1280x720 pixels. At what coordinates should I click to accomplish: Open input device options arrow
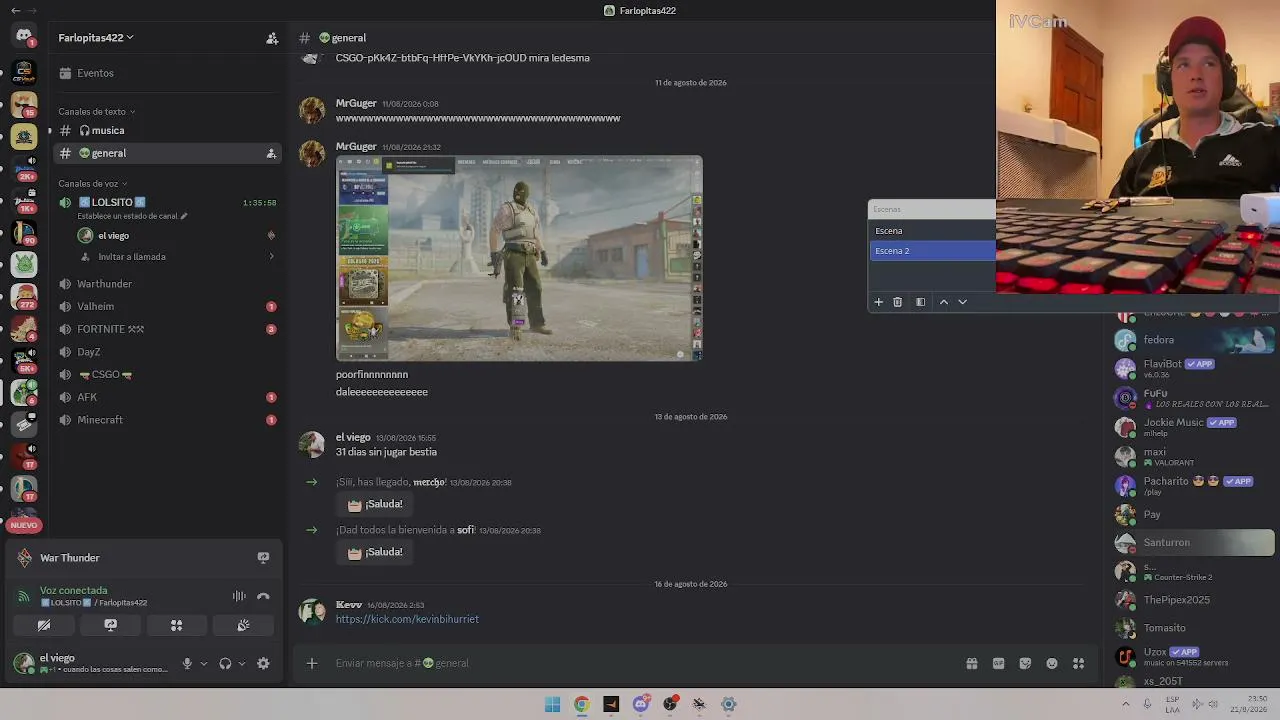click(x=203, y=663)
